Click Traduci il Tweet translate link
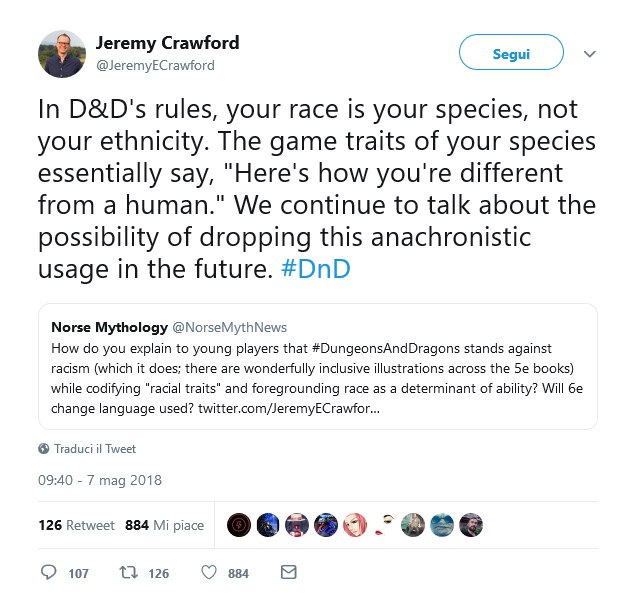Viewport: 636px width, 610px height. pyautogui.click(x=95, y=449)
